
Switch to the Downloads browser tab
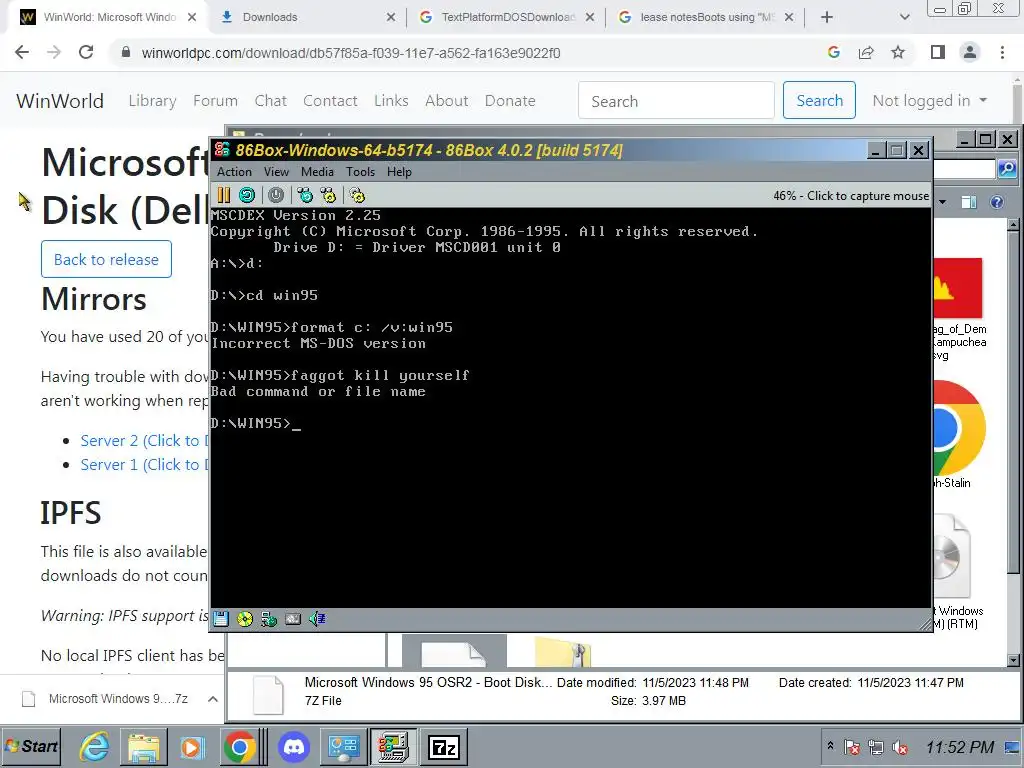coord(307,18)
